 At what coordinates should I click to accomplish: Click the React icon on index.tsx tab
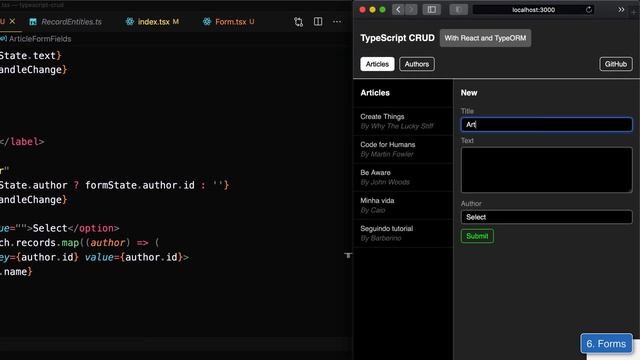[x=129, y=22]
